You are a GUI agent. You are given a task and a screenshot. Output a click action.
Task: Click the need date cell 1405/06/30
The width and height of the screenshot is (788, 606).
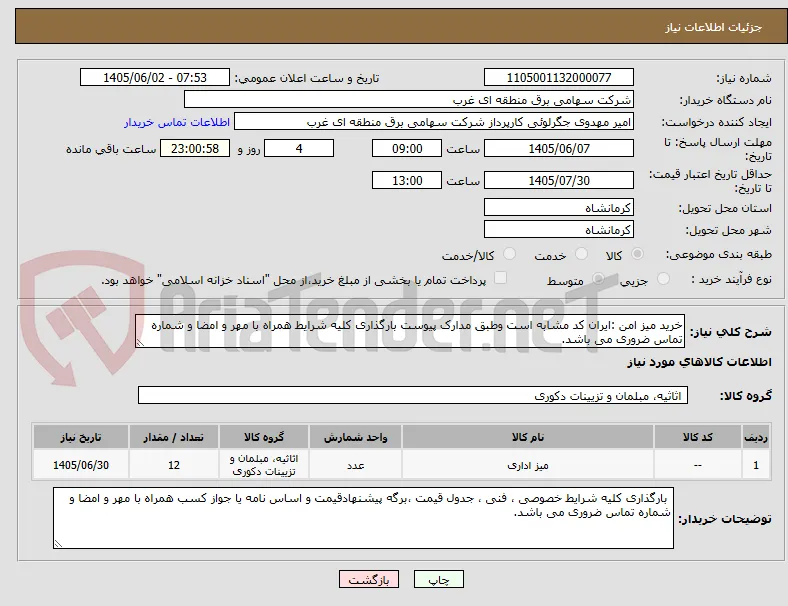coord(81,465)
